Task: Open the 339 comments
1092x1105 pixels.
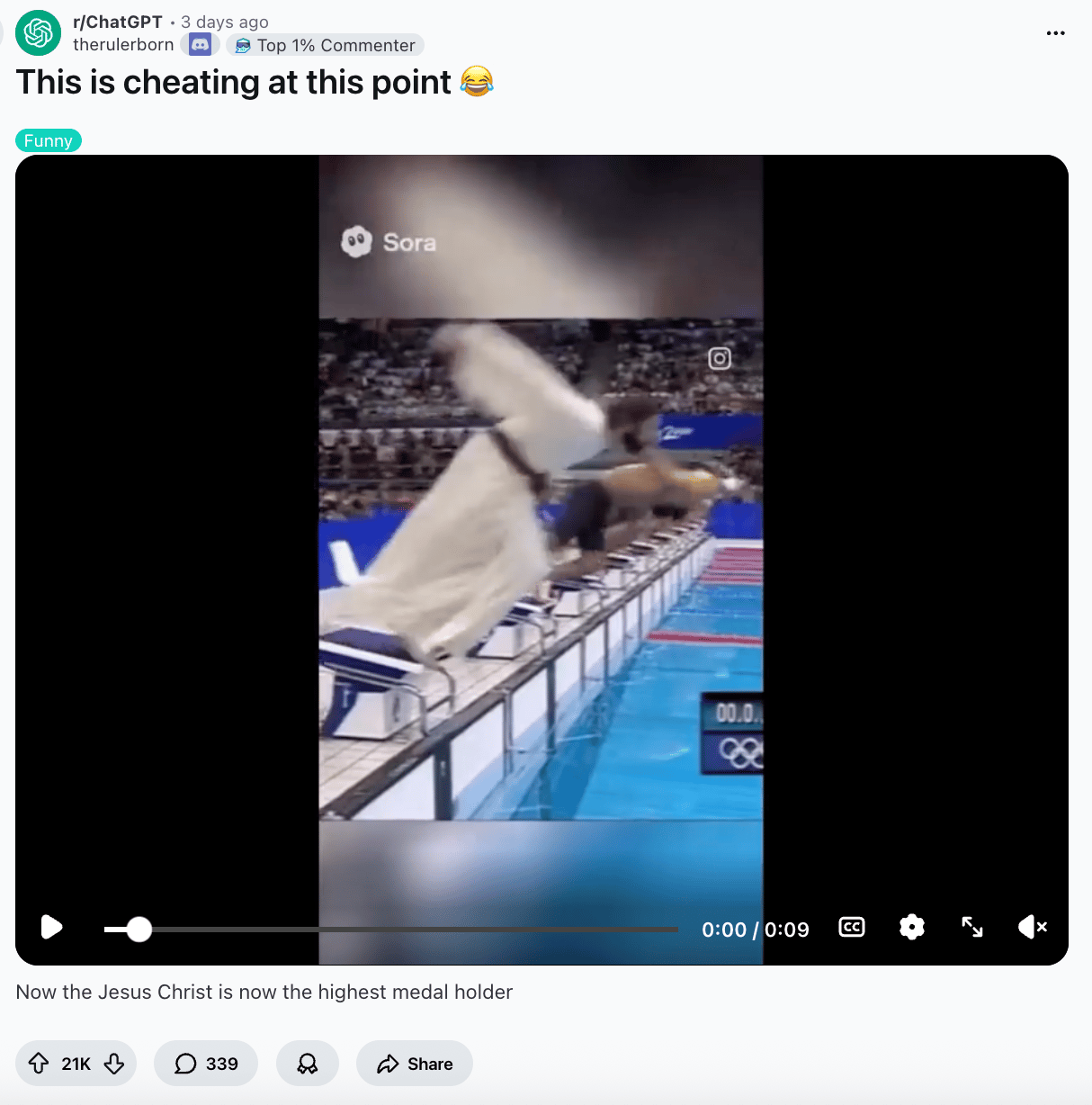Action: coord(206,1064)
